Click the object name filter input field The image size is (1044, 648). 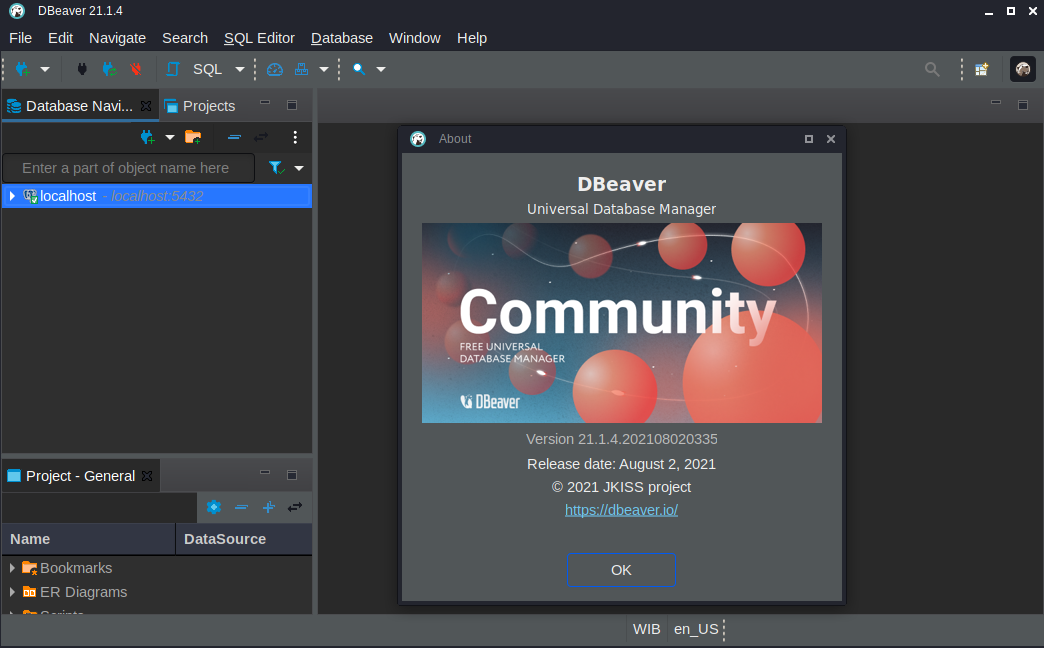[x=128, y=167]
